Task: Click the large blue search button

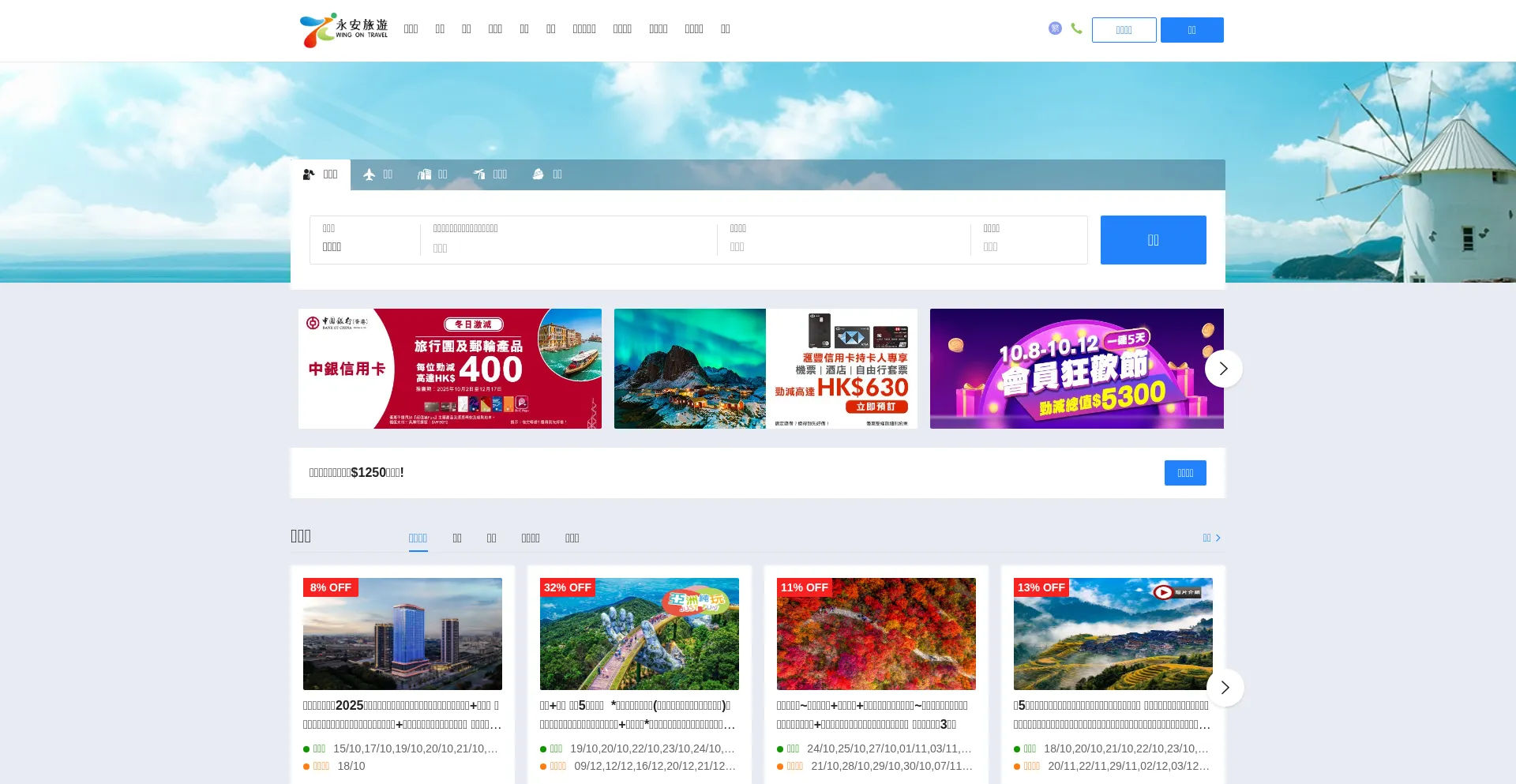Action: tap(1153, 240)
